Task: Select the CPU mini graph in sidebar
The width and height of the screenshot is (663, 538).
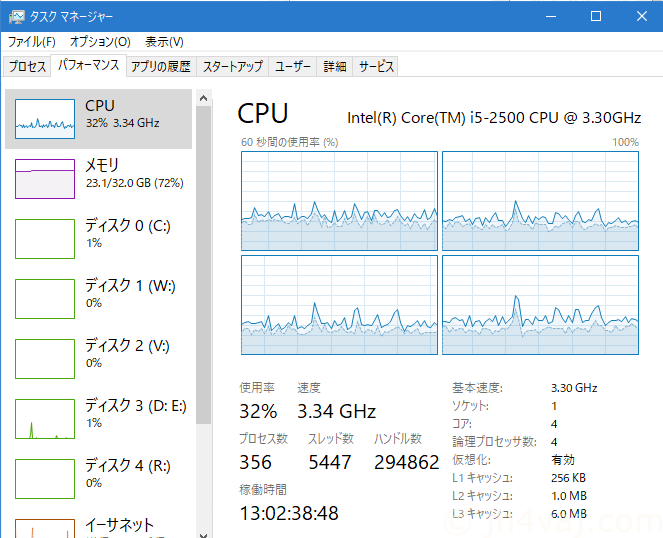Action: tap(45, 119)
